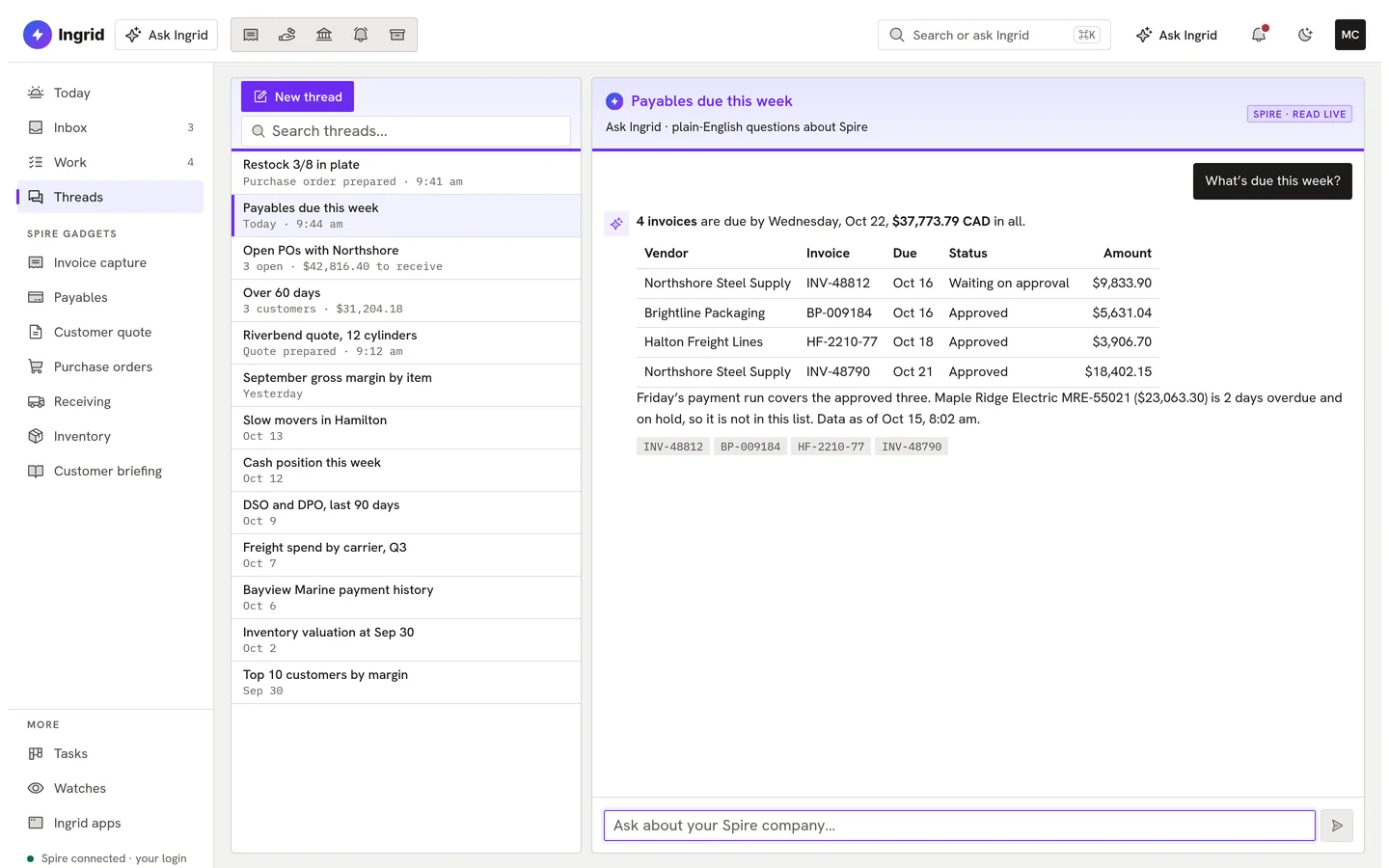Click the Search threads field
This screenshot has width=1389, height=868.
click(x=406, y=131)
